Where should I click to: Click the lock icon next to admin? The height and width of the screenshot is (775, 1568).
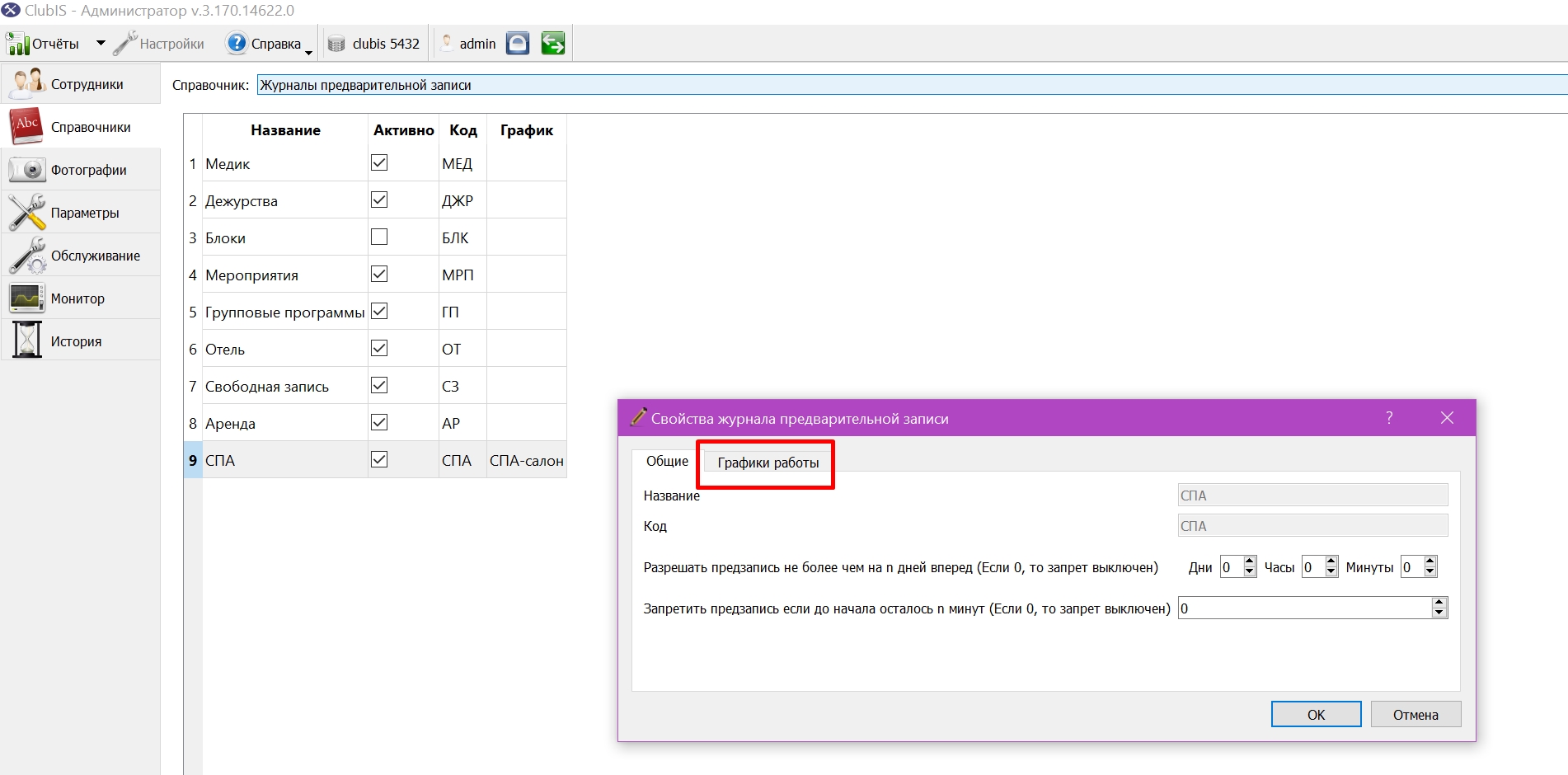click(518, 43)
